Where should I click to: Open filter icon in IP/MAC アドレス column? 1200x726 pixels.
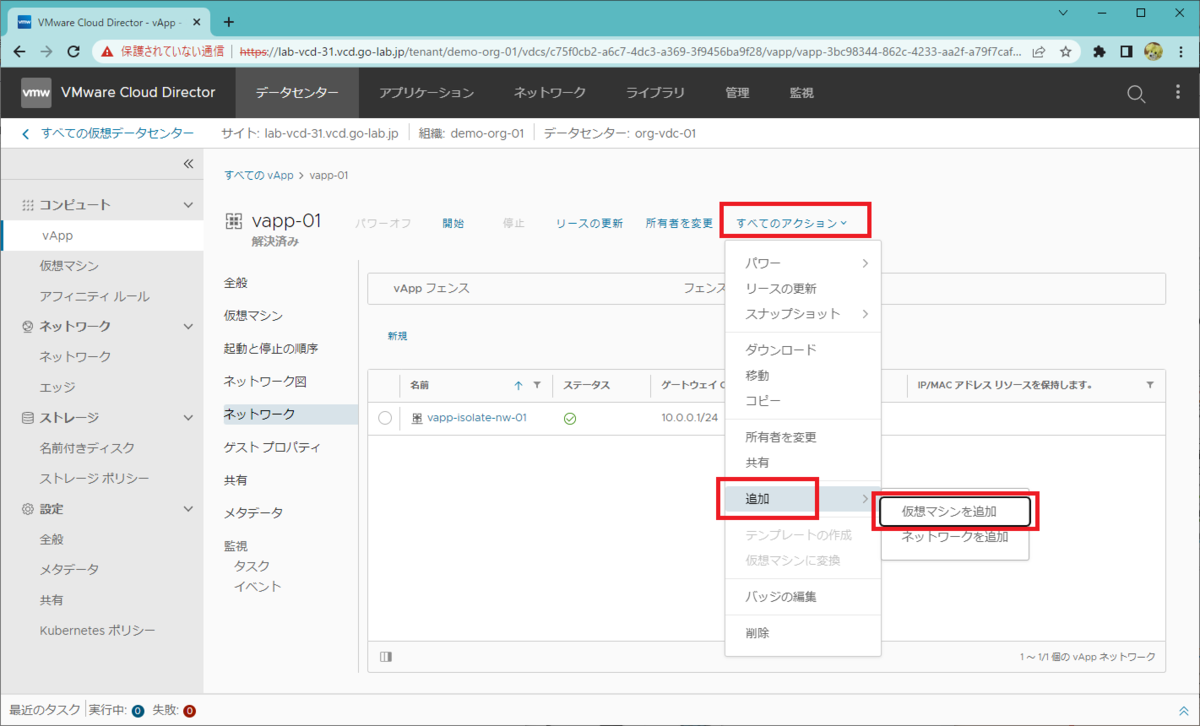(x=1149, y=385)
